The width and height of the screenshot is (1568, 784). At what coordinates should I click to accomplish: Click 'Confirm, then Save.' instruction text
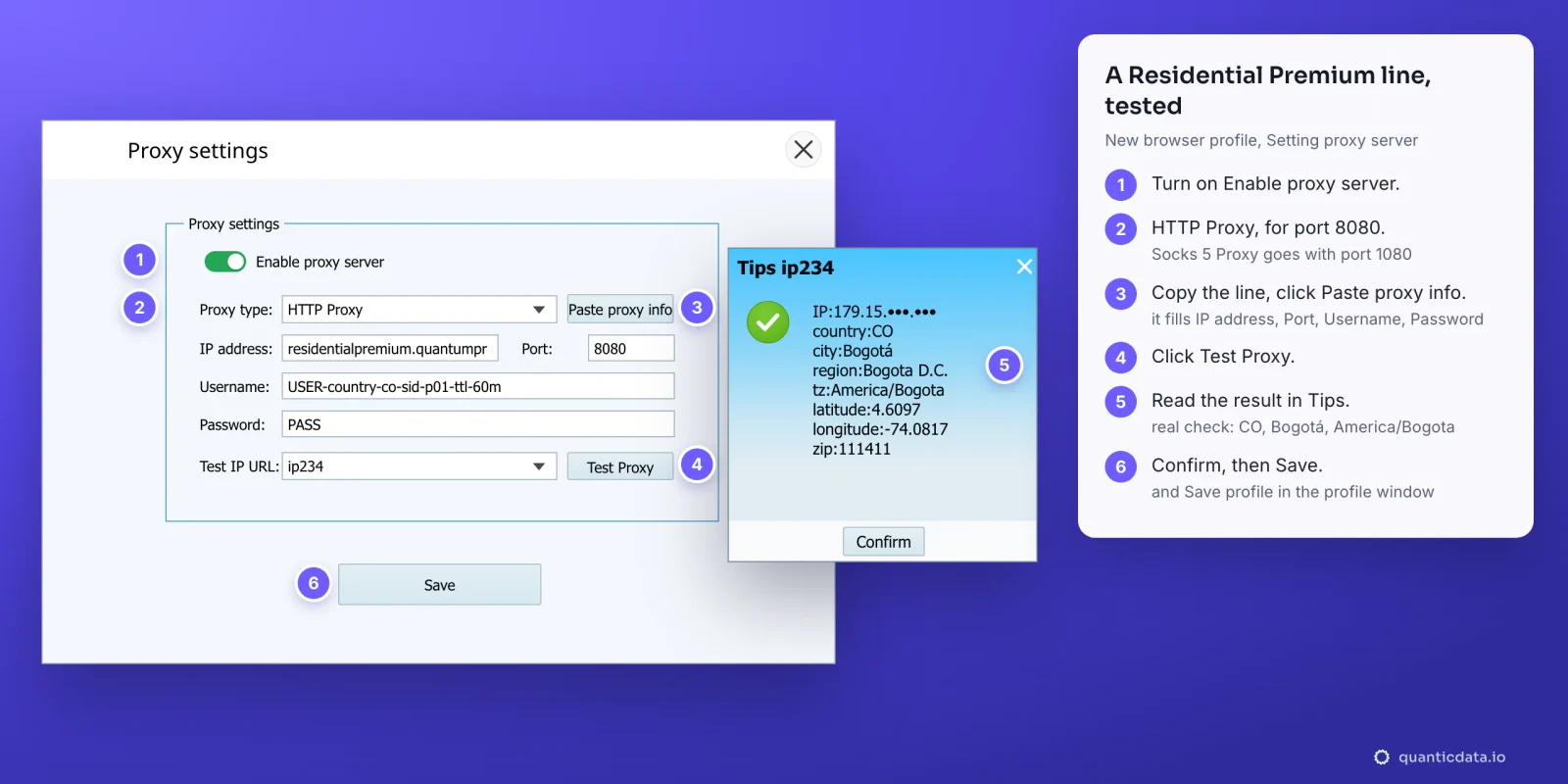point(1237,465)
